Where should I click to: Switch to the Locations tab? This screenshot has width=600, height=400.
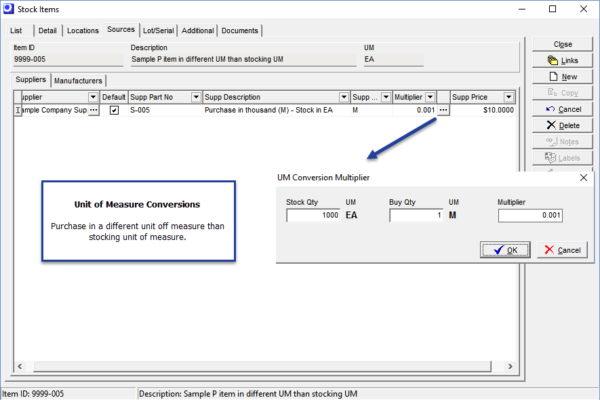(x=83, y=31)
